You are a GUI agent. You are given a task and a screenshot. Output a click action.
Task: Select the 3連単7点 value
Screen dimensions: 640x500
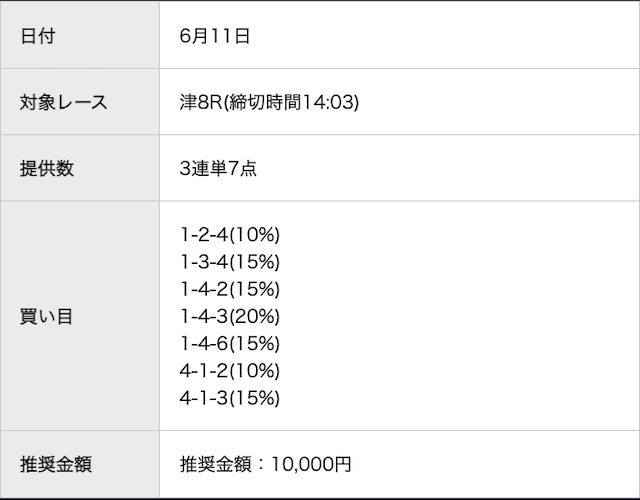click(218, 168)
